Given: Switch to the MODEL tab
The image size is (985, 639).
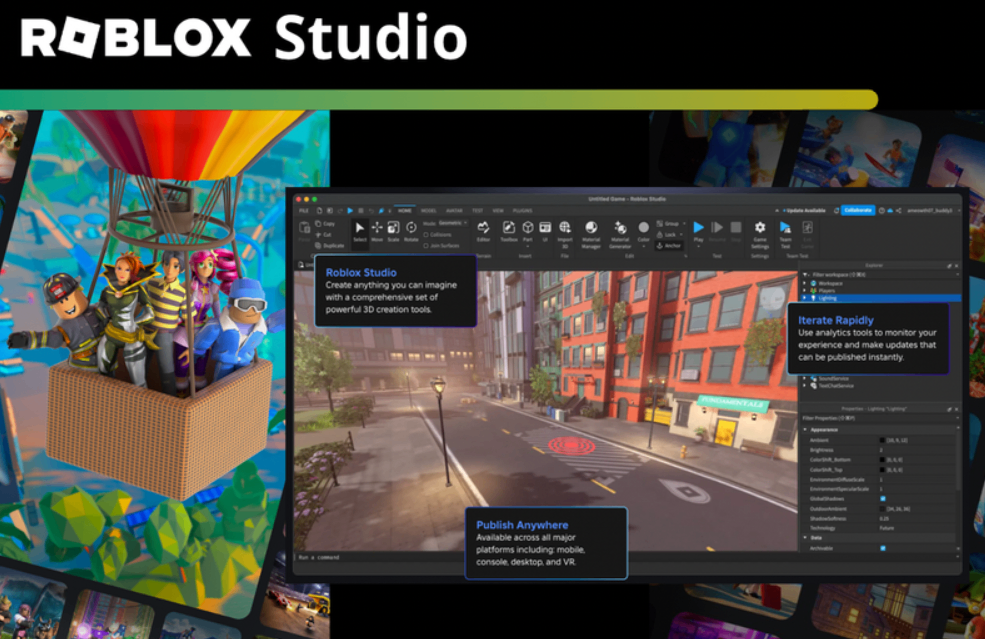Looking at the screenshot, I should [x=428, y=210].
